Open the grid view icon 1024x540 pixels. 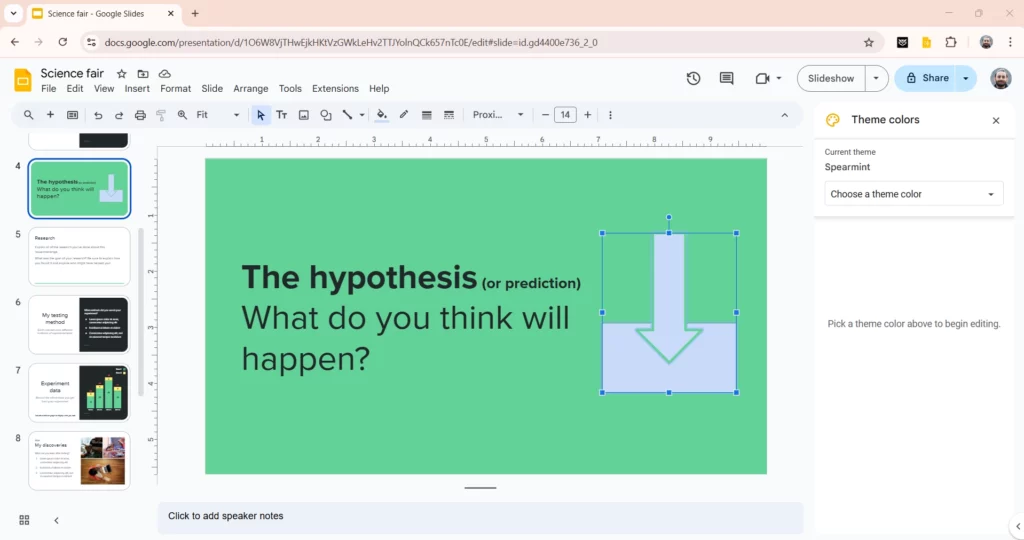coord(24,520)
